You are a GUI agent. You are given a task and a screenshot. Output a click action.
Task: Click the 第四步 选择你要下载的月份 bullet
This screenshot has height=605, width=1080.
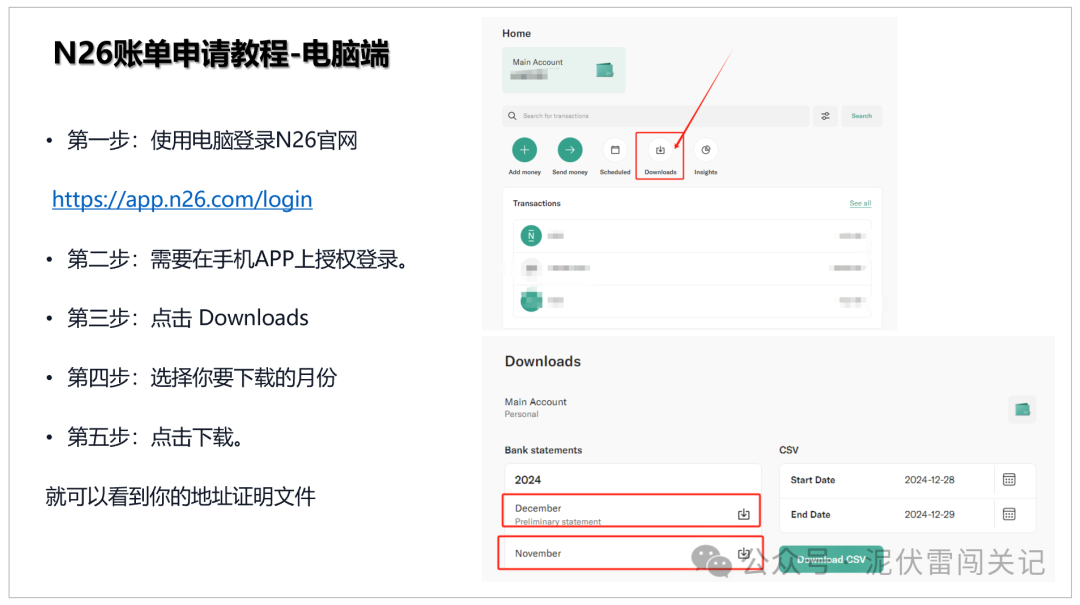pyautogui.click(x=202, y=378)
